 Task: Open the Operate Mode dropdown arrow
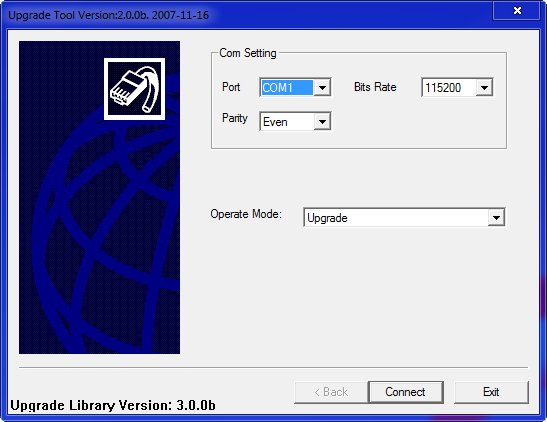(496, 218)
